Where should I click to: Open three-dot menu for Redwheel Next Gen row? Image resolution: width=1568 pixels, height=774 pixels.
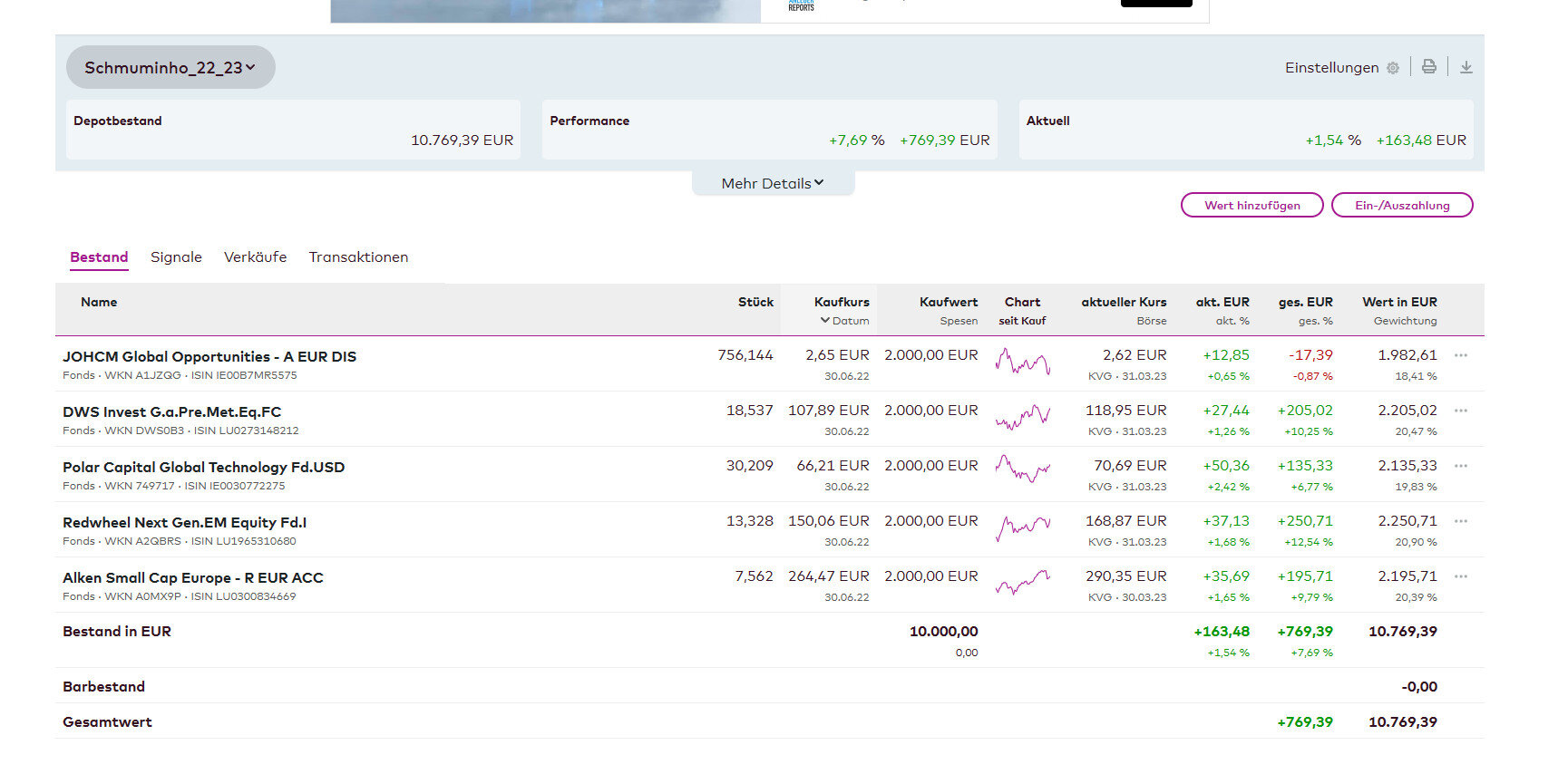pyautogui.click(x=1460, y=521)
